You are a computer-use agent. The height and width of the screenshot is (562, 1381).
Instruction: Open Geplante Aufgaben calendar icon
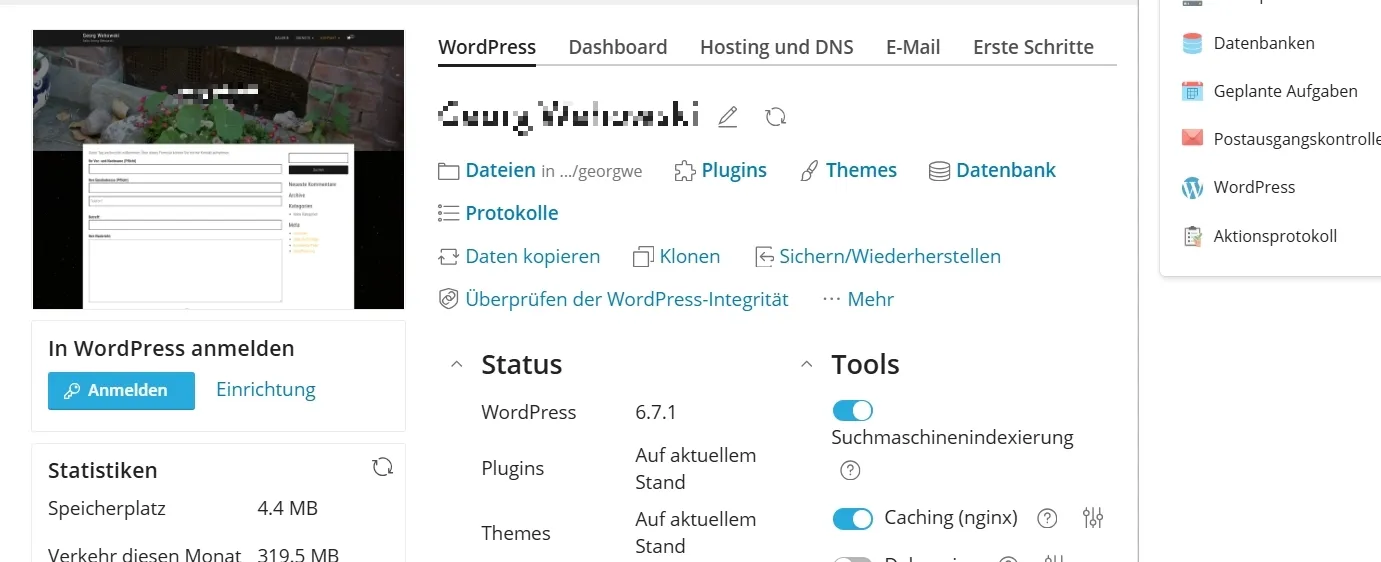1192,91
